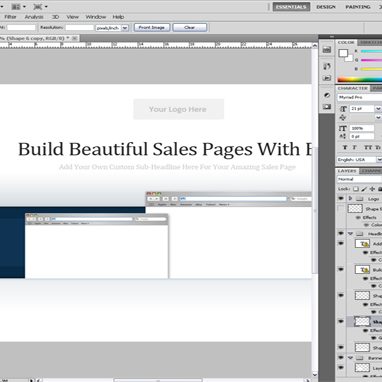Viewport: 382px width, 382px height.
Task: Select the Character panel tab
Action: 352,88
